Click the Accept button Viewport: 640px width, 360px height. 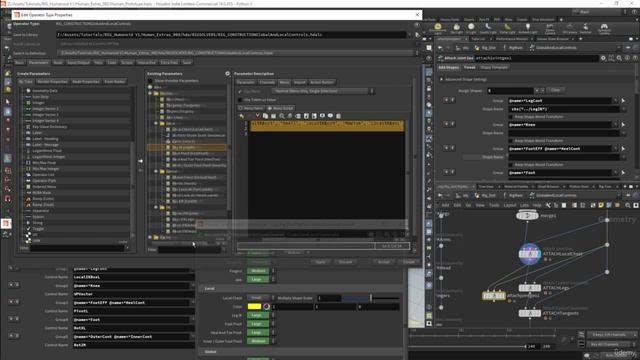click(x=383, y=262)
